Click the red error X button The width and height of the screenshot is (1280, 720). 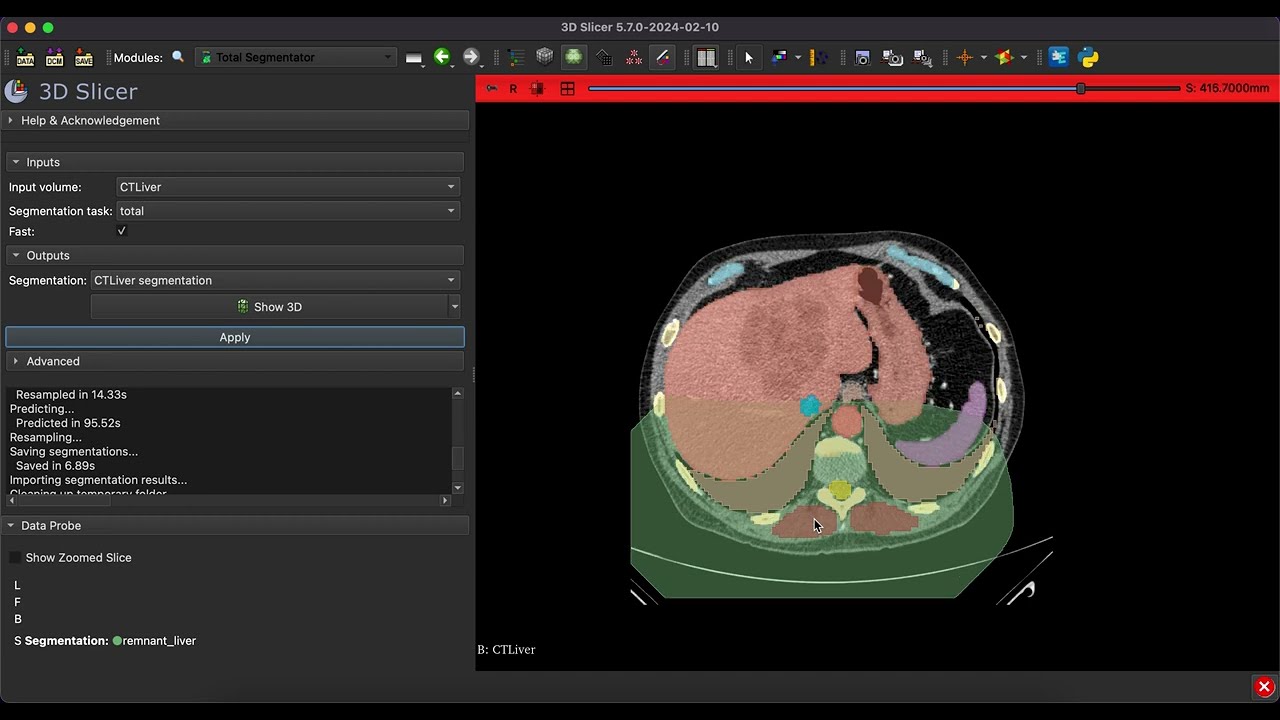click(x=1264, y=687)
